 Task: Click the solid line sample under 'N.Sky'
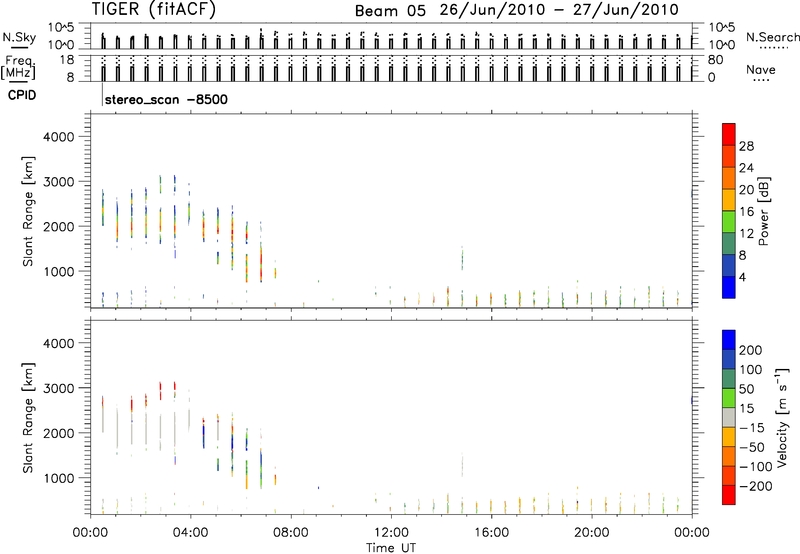pyautogui.click(x=19, y=47)
